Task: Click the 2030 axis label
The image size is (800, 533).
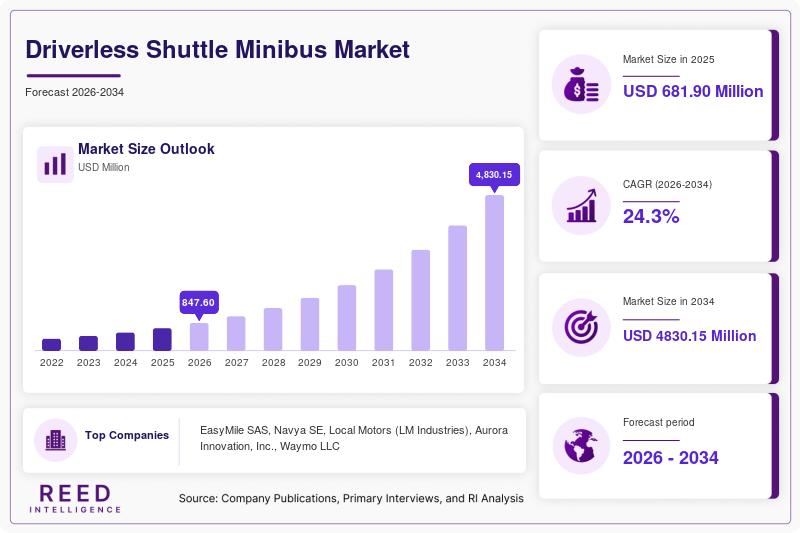Action: (x=346, y=363)
